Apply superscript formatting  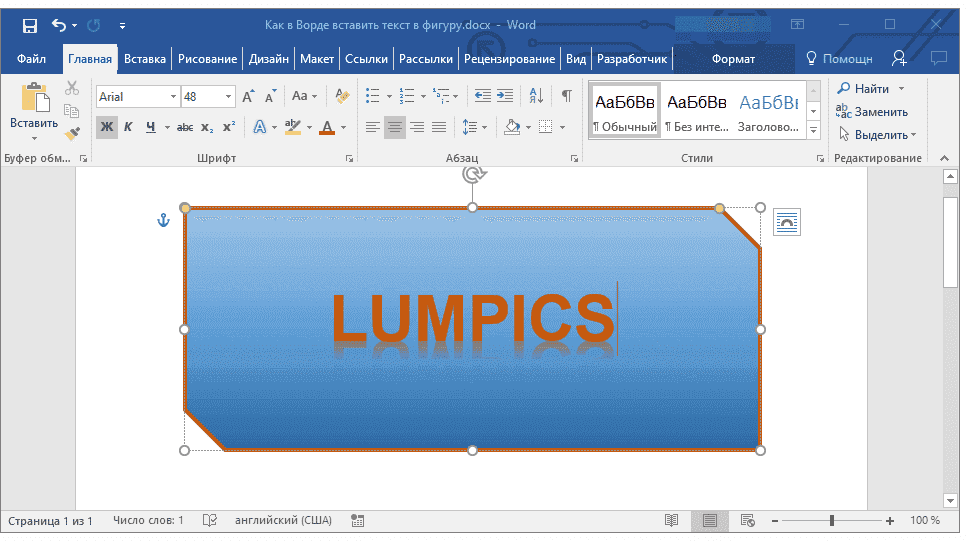(229, 127)
